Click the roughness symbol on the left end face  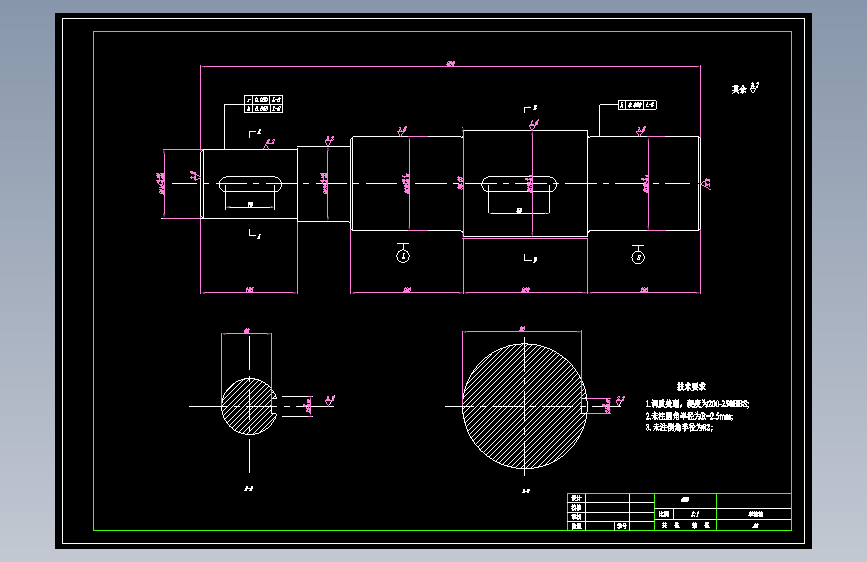point(194,176)
